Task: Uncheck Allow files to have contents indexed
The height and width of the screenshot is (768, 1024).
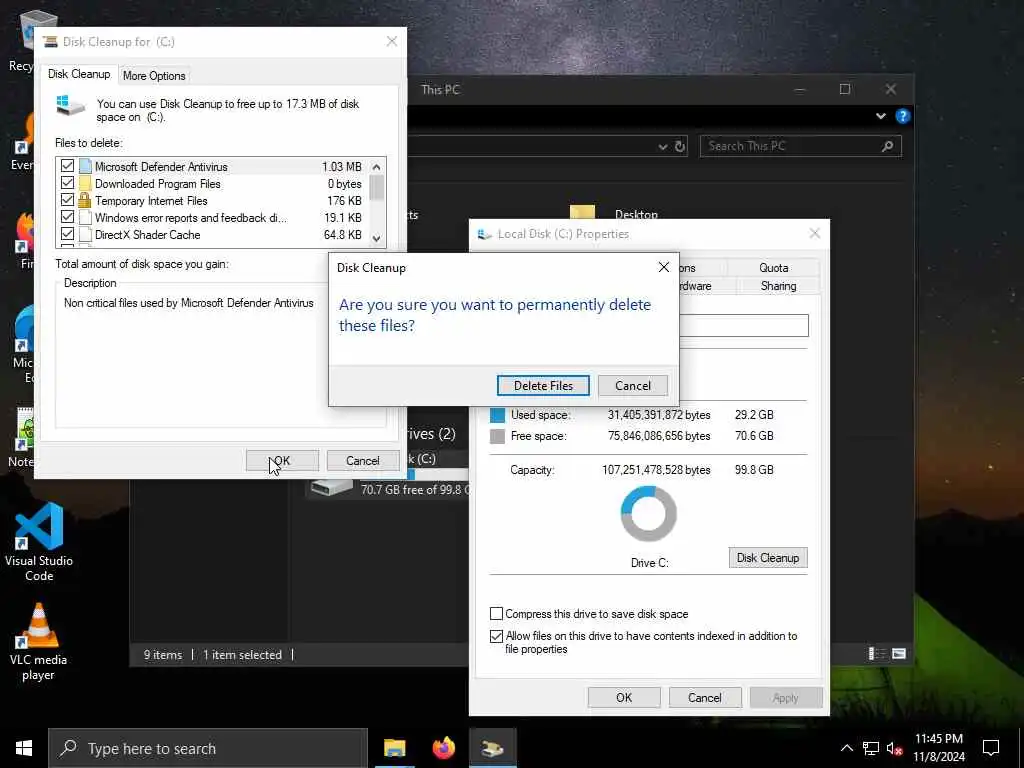Action: coord(496,636)
